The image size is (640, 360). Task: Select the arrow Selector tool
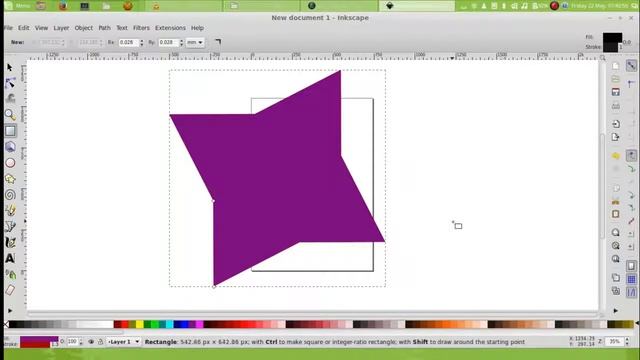10,67
